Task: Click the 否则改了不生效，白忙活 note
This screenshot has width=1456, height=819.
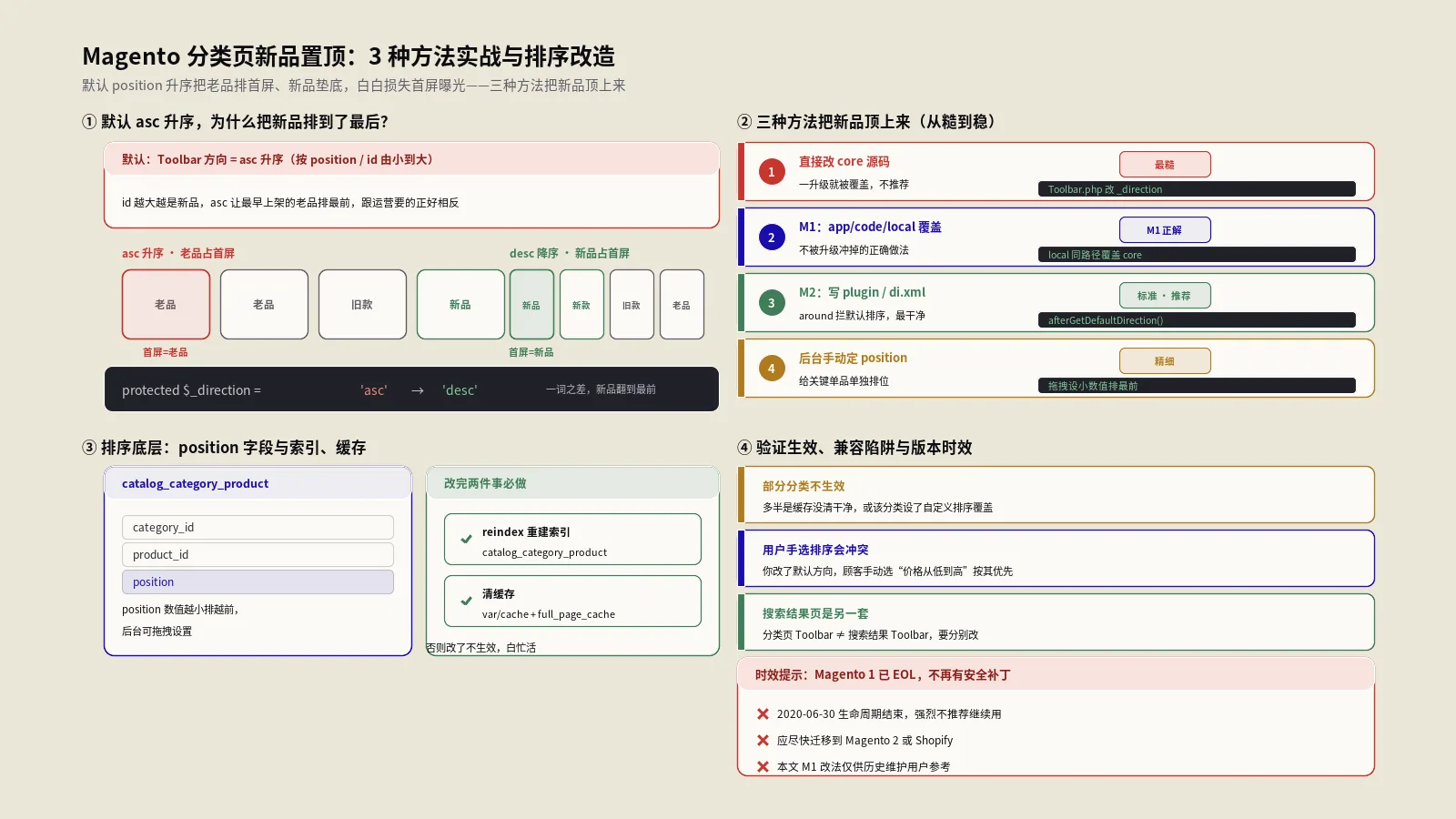Action: [481, 648]
